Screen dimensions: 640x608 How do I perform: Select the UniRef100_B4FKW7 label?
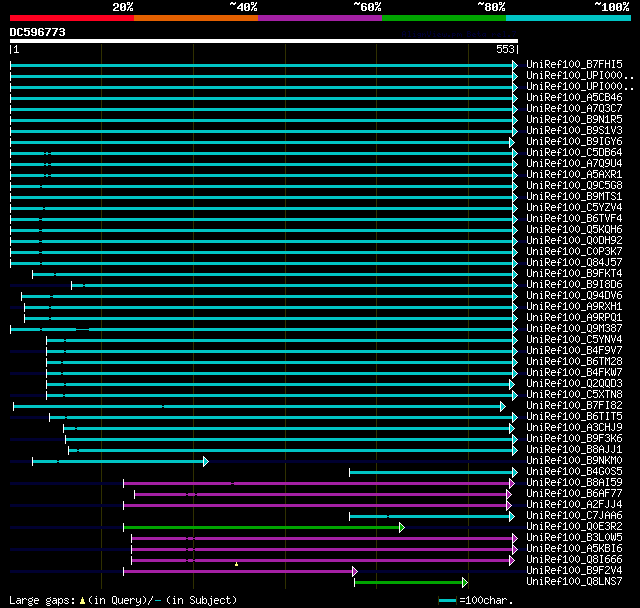coord(574,373)
